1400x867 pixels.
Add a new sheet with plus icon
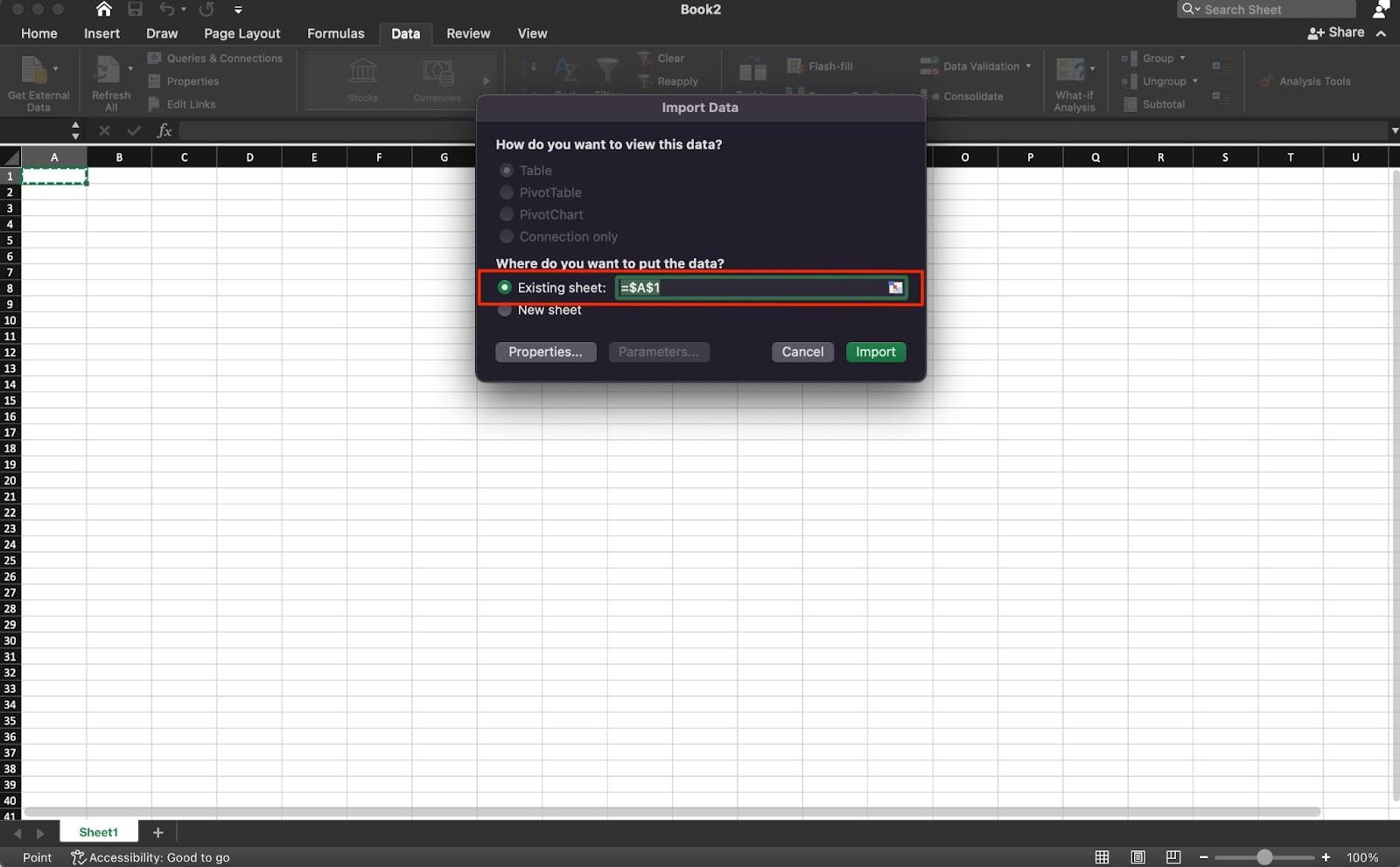pyautogui.click(x=157, y=833)
